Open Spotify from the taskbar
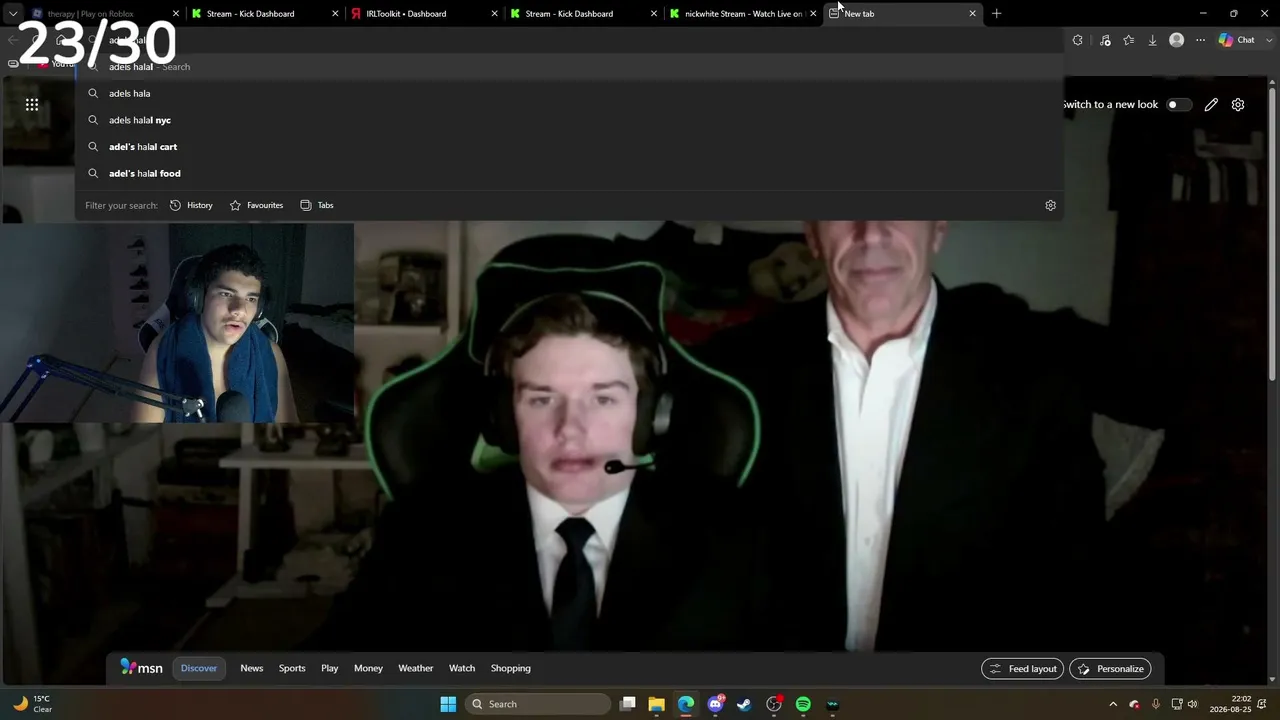 click(x=803, y=704)
